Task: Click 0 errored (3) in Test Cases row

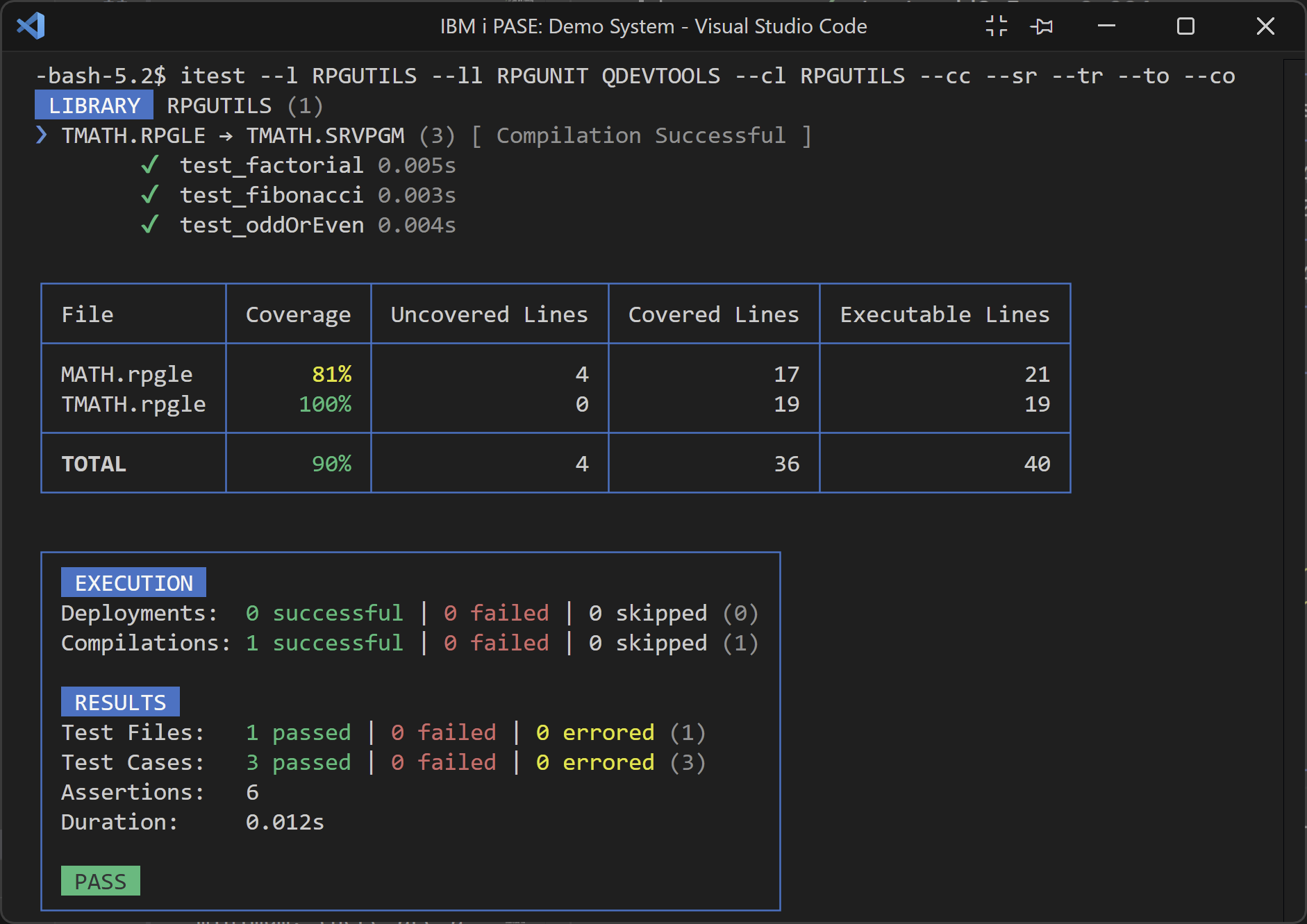Action: [622, 762]
